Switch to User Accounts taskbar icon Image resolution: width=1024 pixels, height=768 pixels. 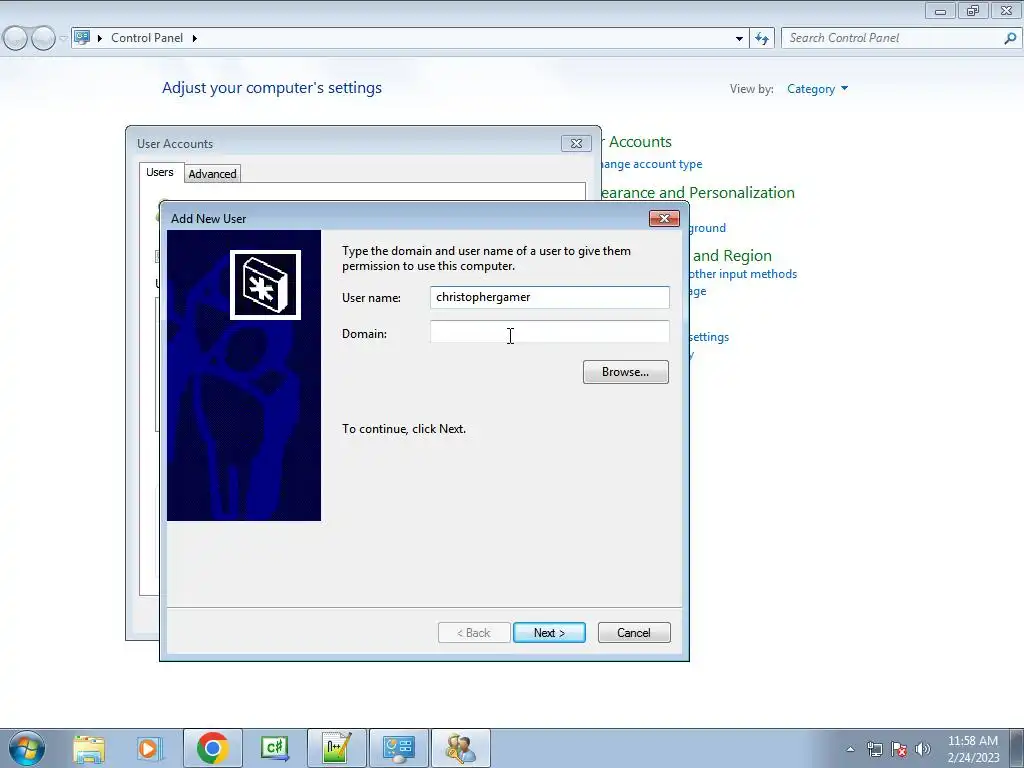[x=461, y=748]
